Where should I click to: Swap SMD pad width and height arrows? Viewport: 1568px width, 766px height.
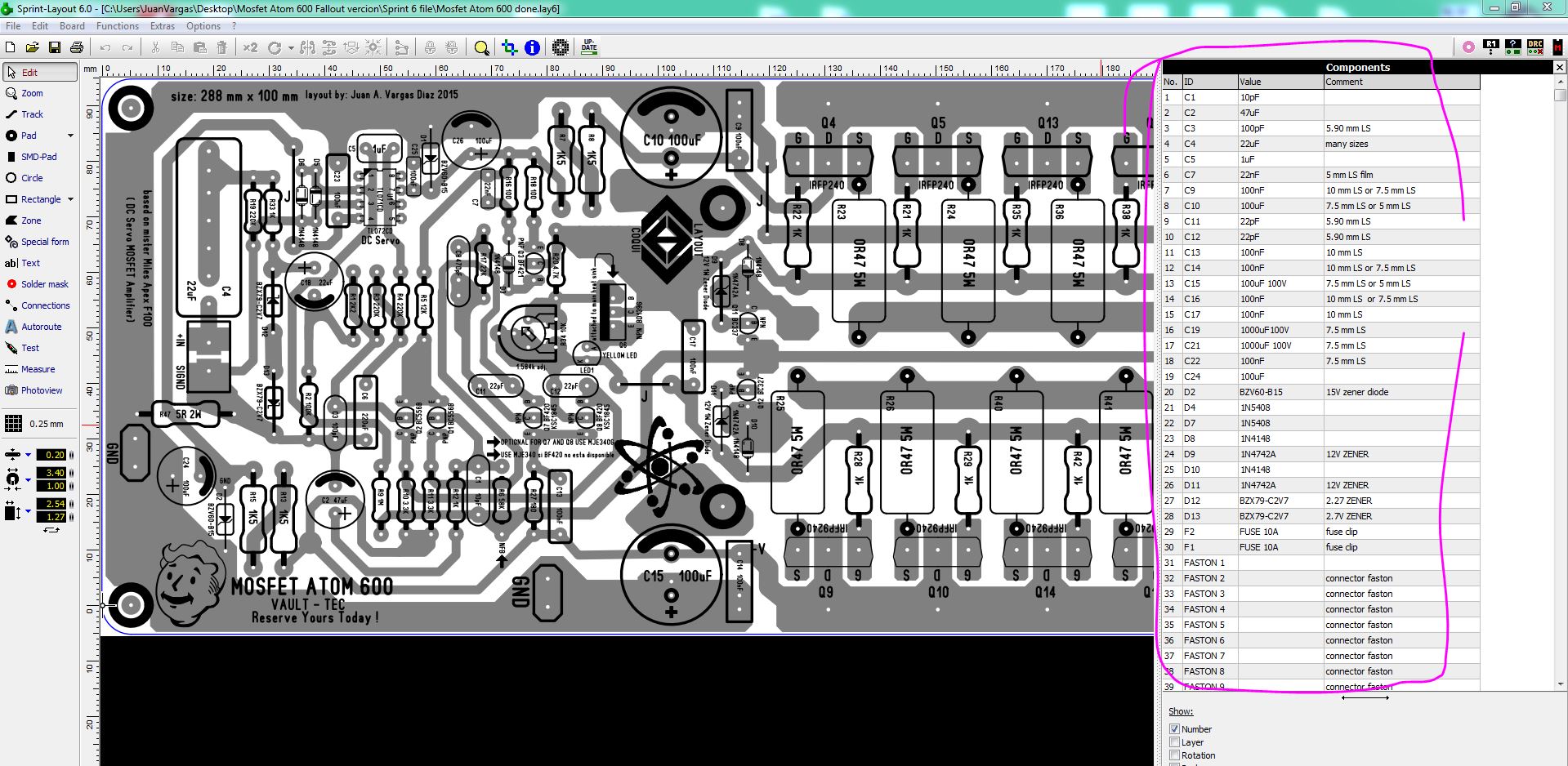(x=51, y=530)
